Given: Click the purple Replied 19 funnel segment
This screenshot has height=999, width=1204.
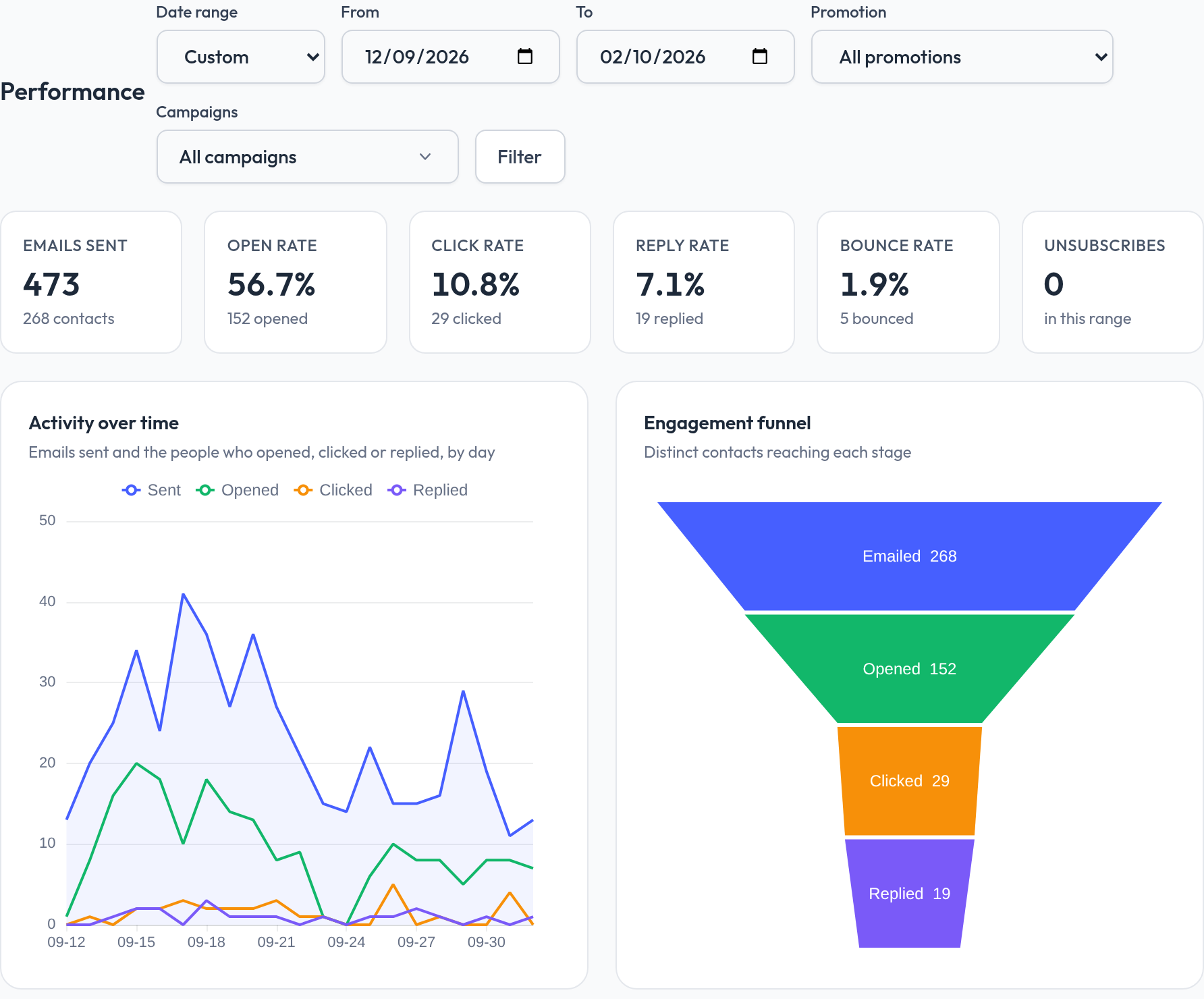Looking at the screenshot, I should pos(910,894).
